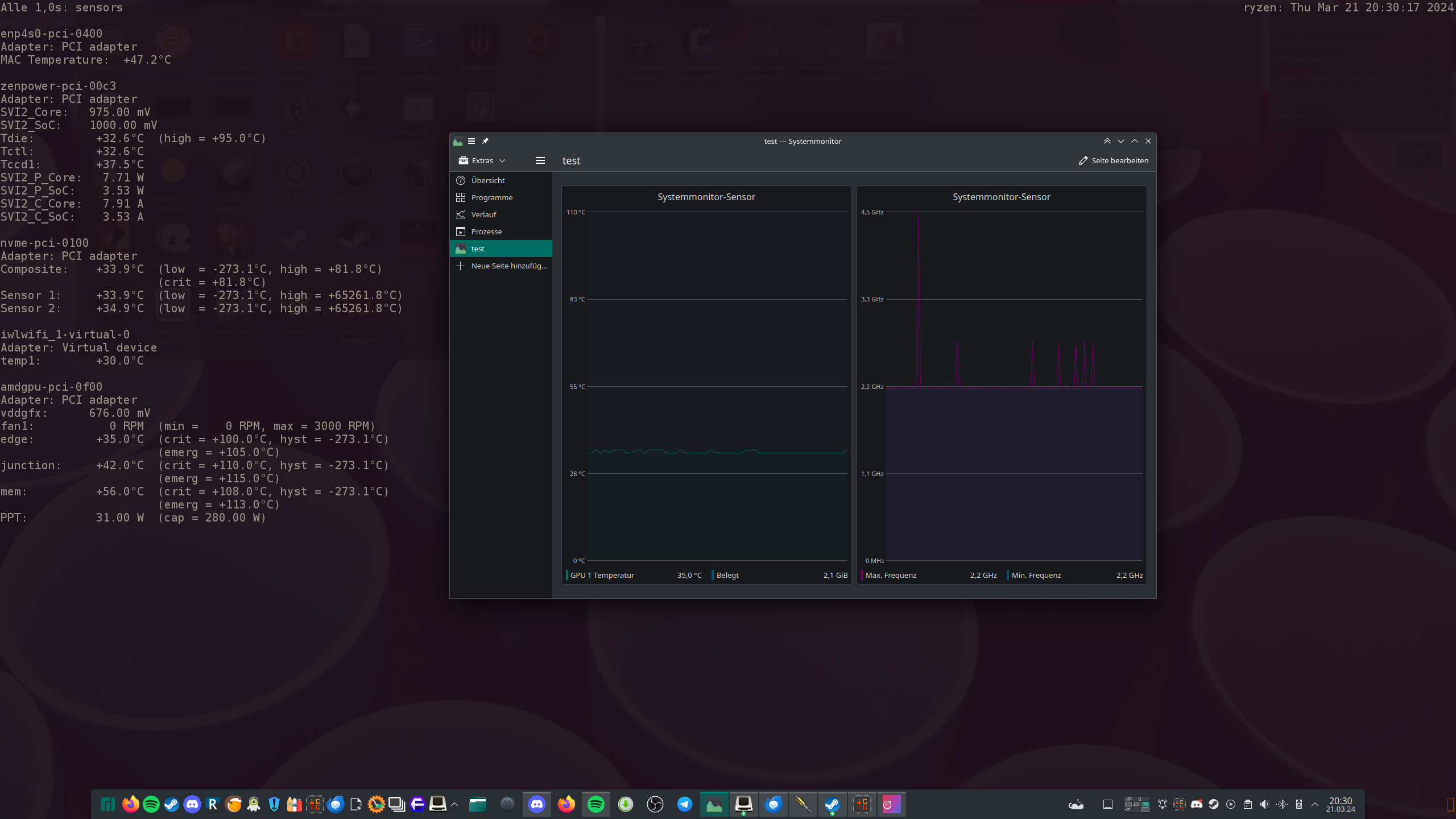Click the clipboard tray icon
The image size is (1456, 819).
tap(1247, 804)
